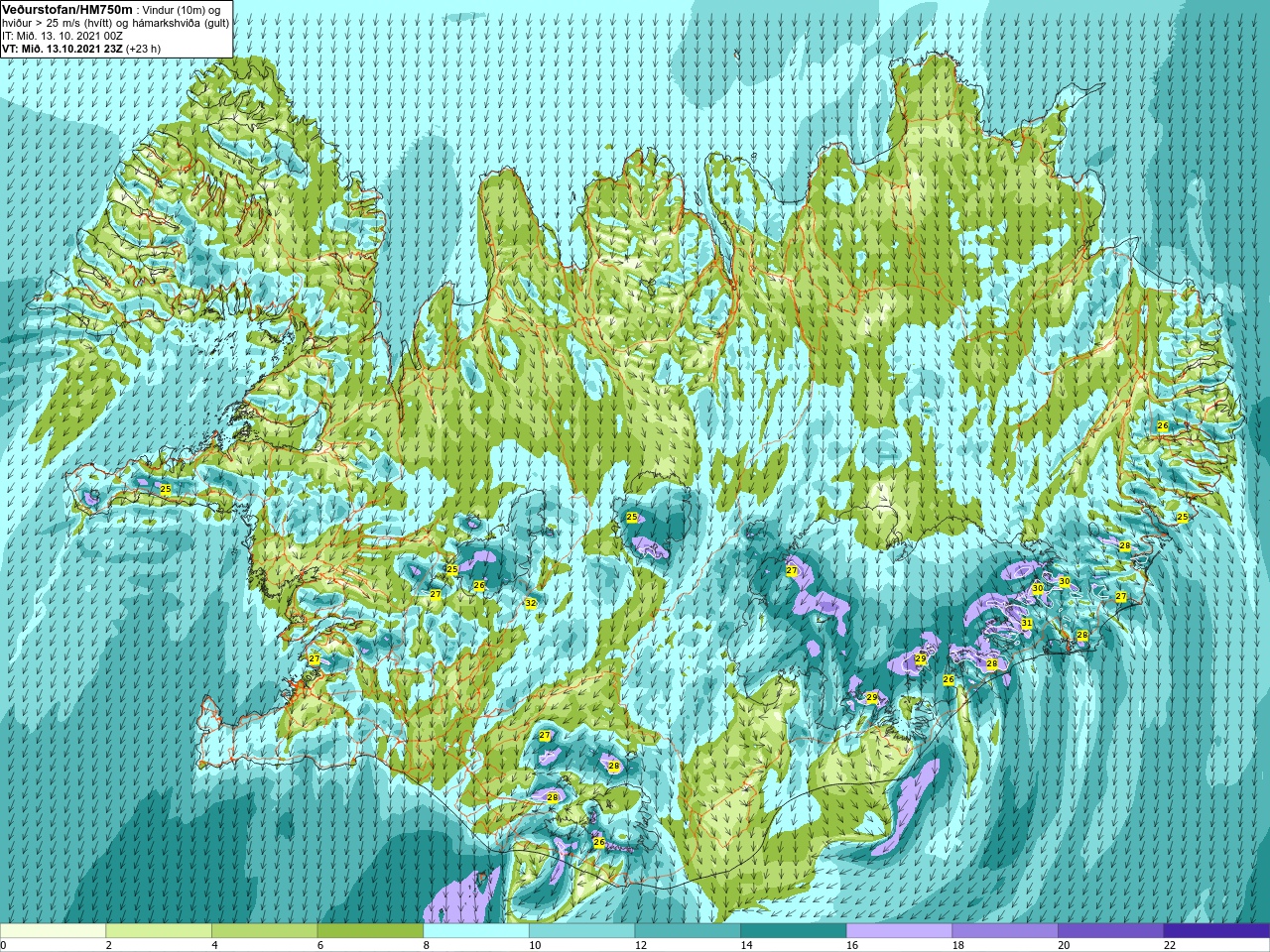Select the 18–20 m/s medium purple legend swatch
The width and height of the screenshot is (1270, 952).
pos(1005,931)
